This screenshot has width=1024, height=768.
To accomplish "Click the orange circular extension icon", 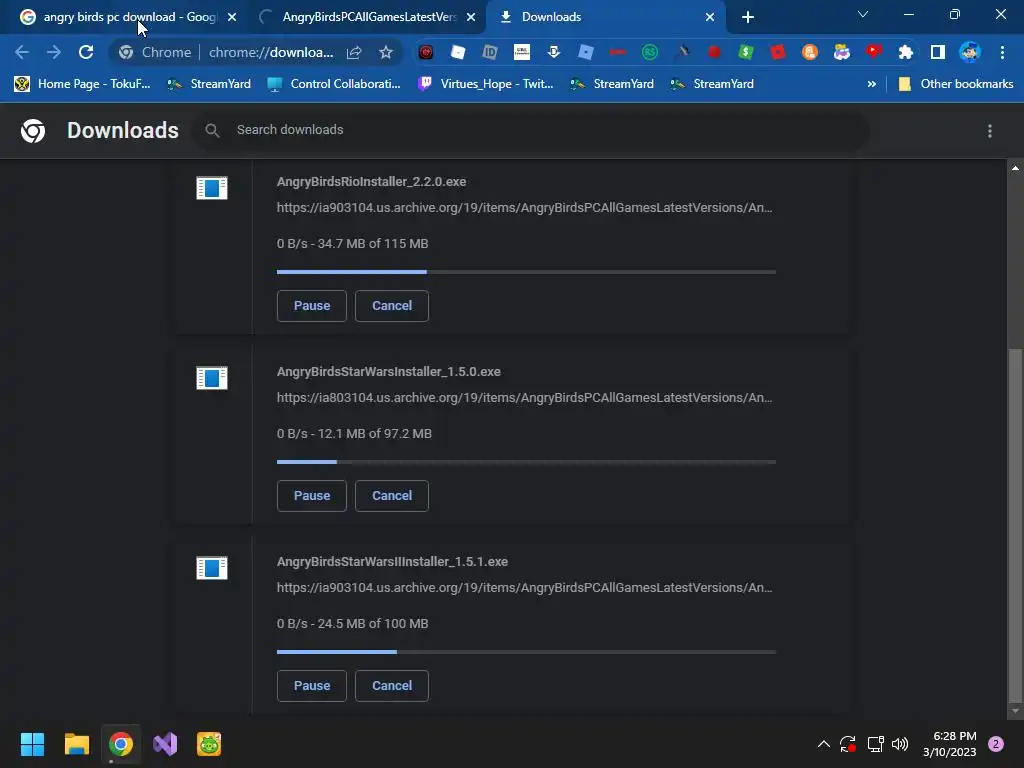I will (x=810, y=52).
